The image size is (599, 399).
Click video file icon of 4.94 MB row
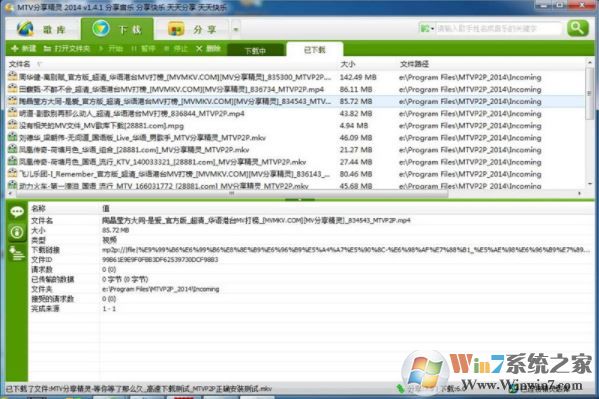coord(13,125)
